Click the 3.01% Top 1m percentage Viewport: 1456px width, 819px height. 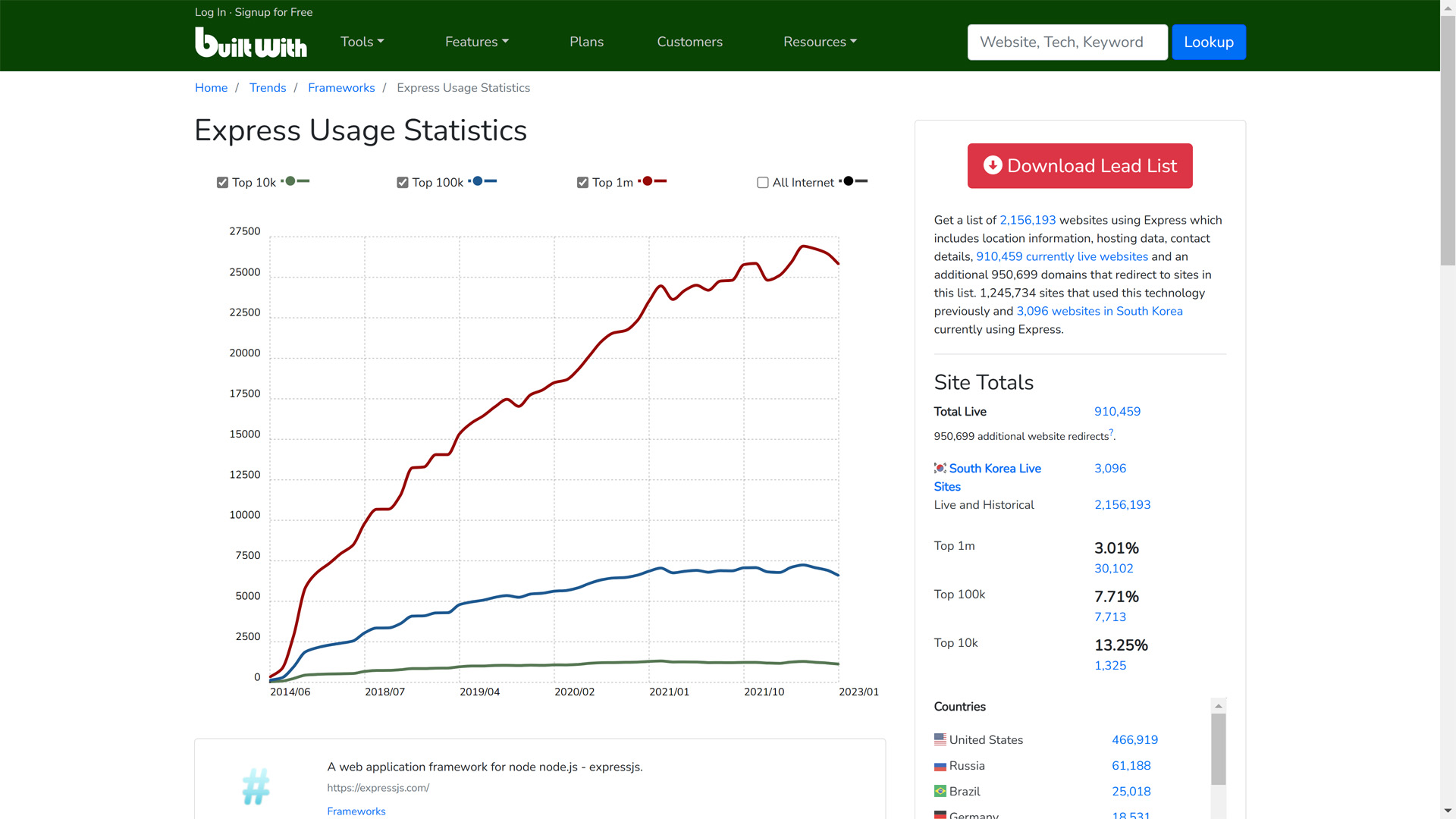(1116, 548)
